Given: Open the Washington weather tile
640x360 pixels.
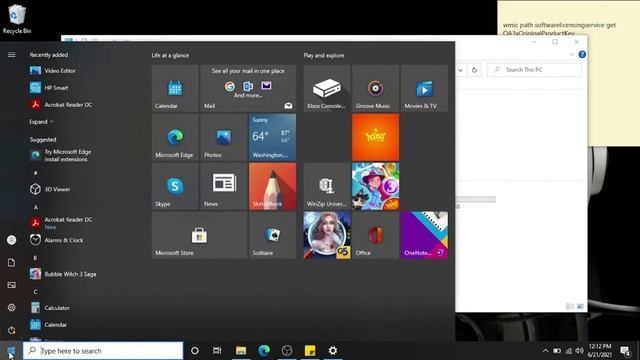Looking at the screenshot, I should click(x=272, y=137).
